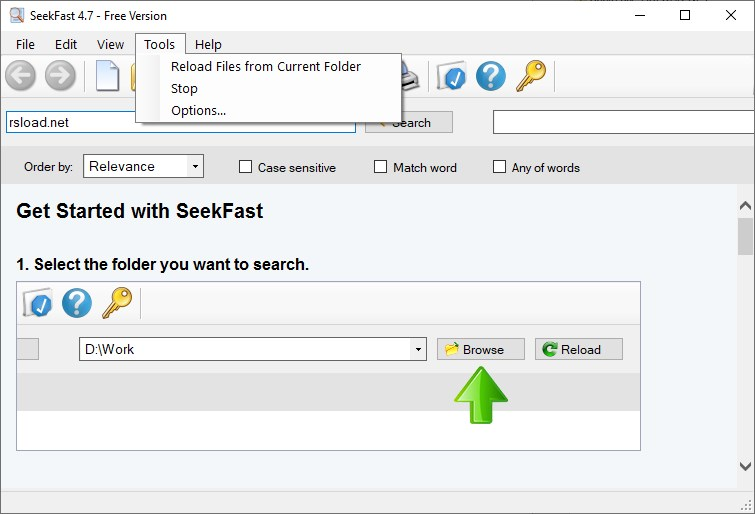Click the gold key license icon in top toolbar
This screenshot has width=755, height=514.
click(x=531, y=76)
